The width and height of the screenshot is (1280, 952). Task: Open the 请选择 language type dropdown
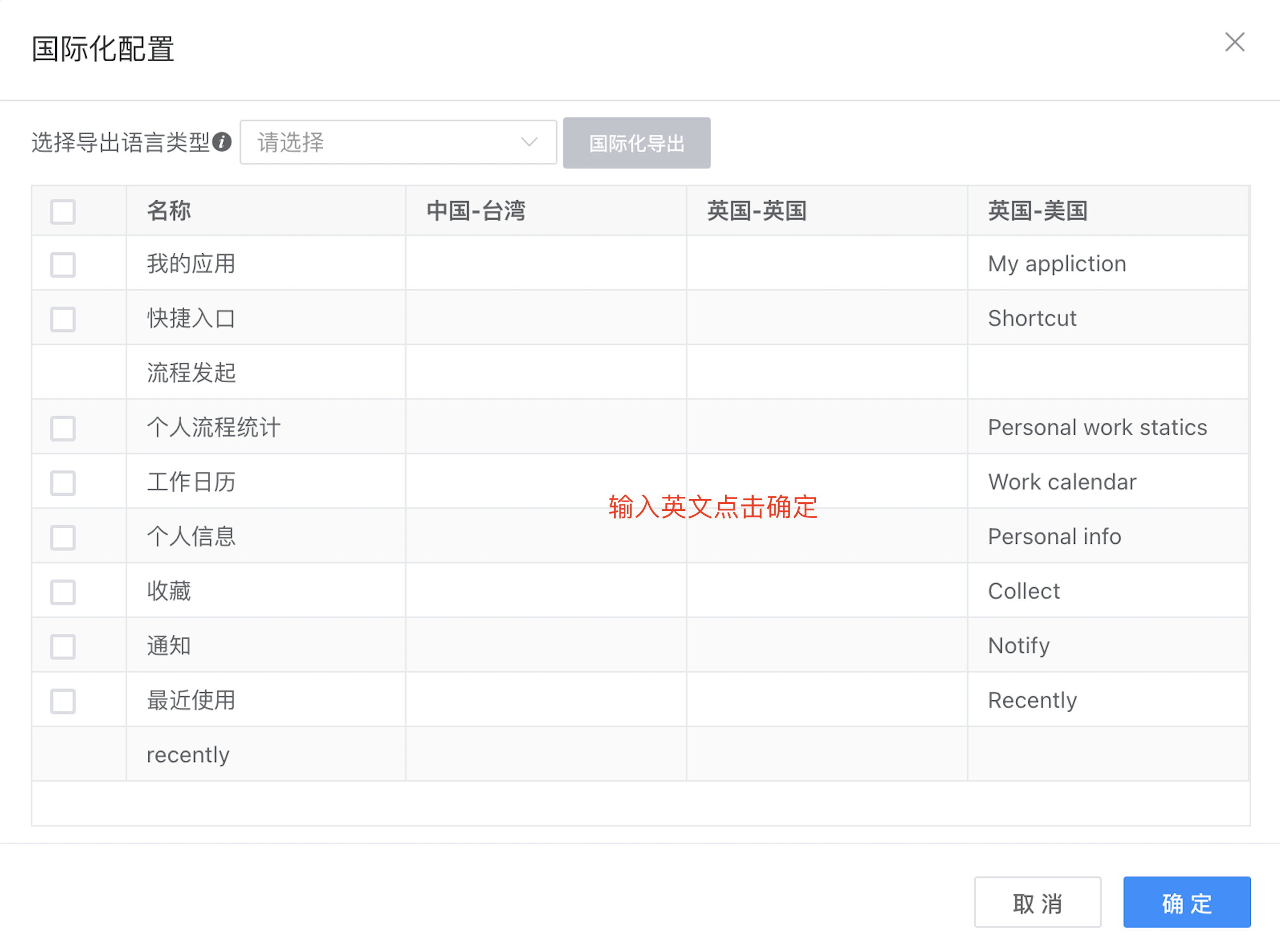click(398, 142)
